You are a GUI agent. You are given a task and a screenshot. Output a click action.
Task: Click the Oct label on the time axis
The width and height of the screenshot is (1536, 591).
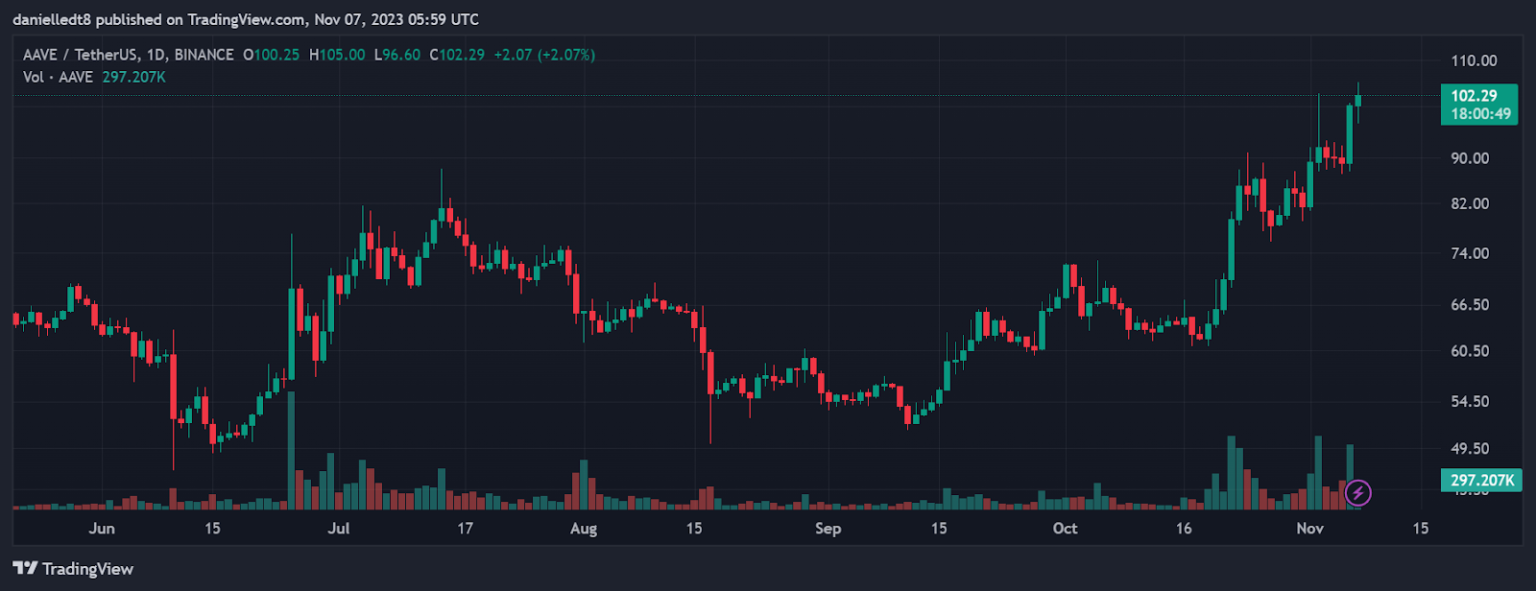pos(1065,528)
